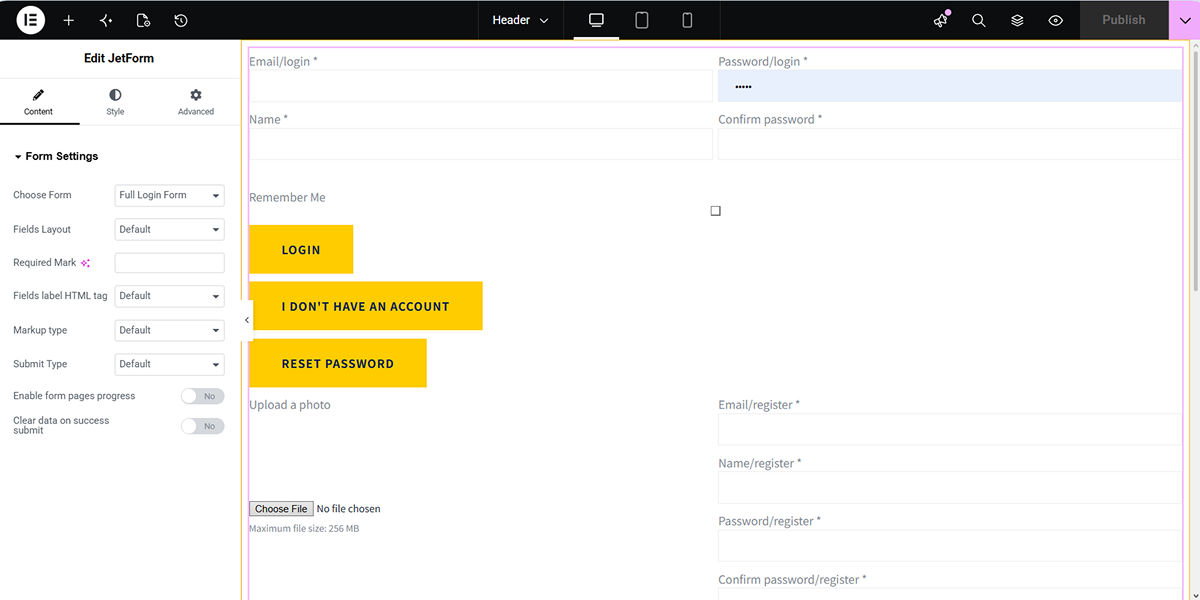Open the Choose Form dropdown
This screenshot has height=600, width=1200.
click(170, 195)
